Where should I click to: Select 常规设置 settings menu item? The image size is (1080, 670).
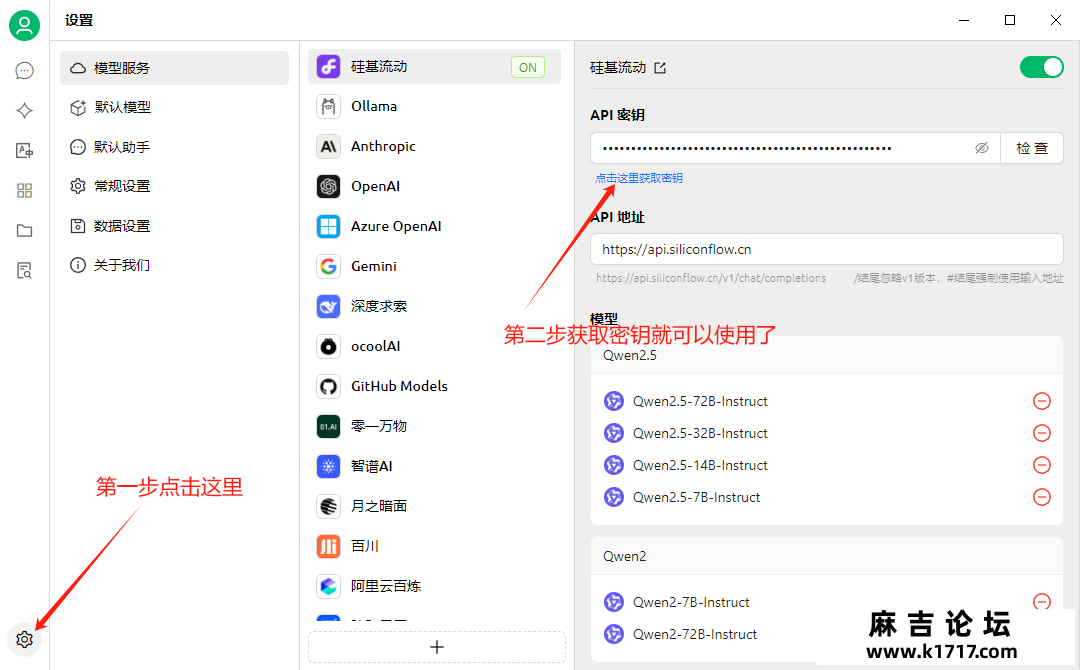tap(174, 186)
